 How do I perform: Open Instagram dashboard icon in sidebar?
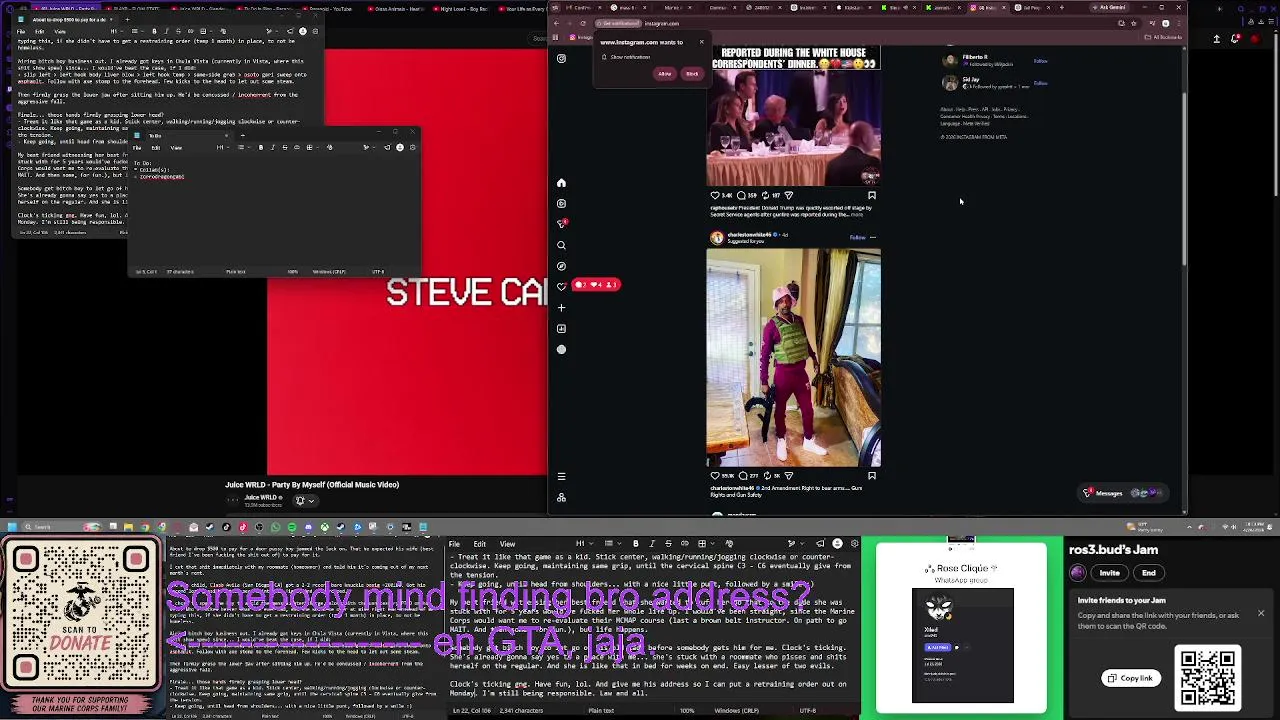click(561, 328)
